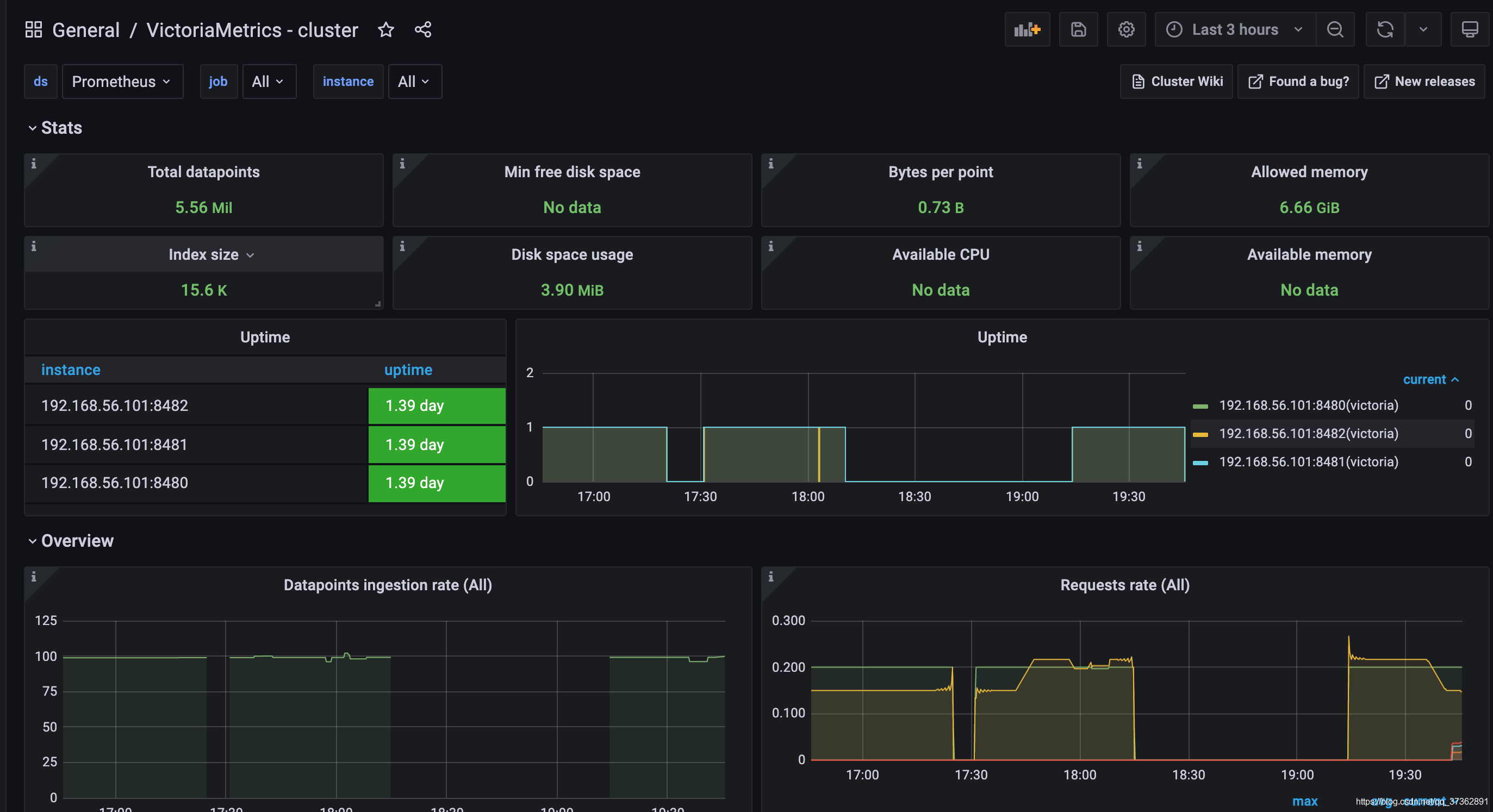The image size is (1493, 812).
Task: Sort Requests rate legend by max
Action: (1305, 802)
